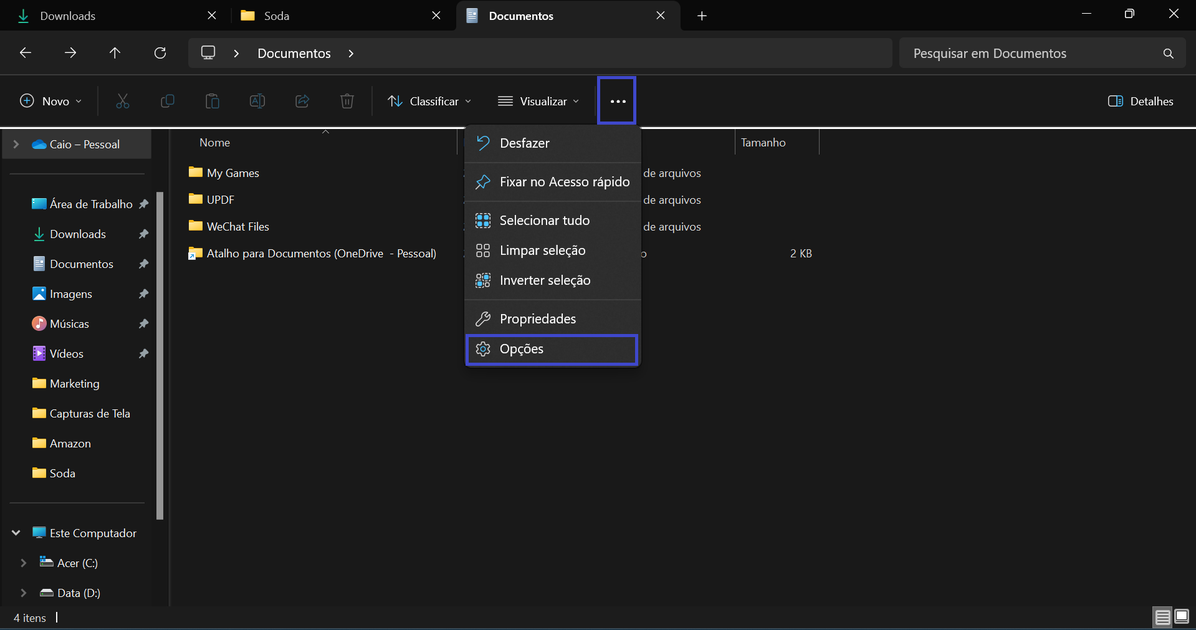Click the Delete (trash) icon
Screen dimensions: 1196x630
click(x=346, y=101)
